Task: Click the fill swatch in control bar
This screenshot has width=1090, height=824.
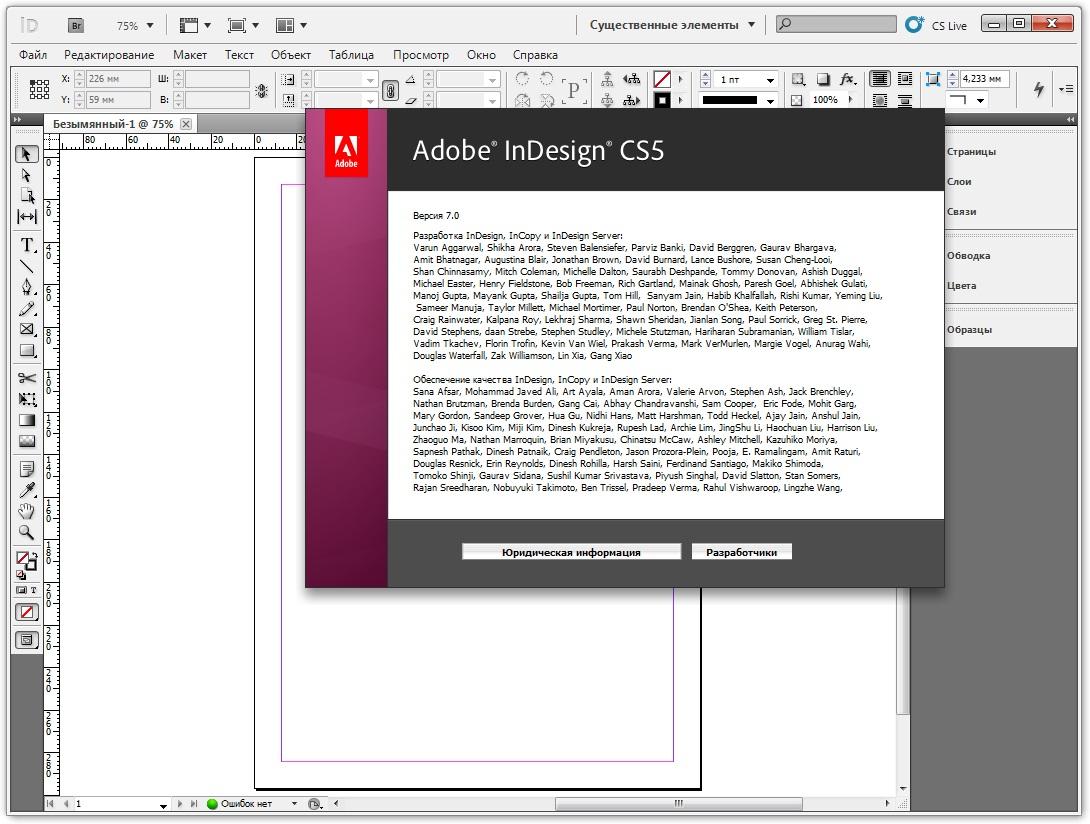Action: click(x=662, y=79)
